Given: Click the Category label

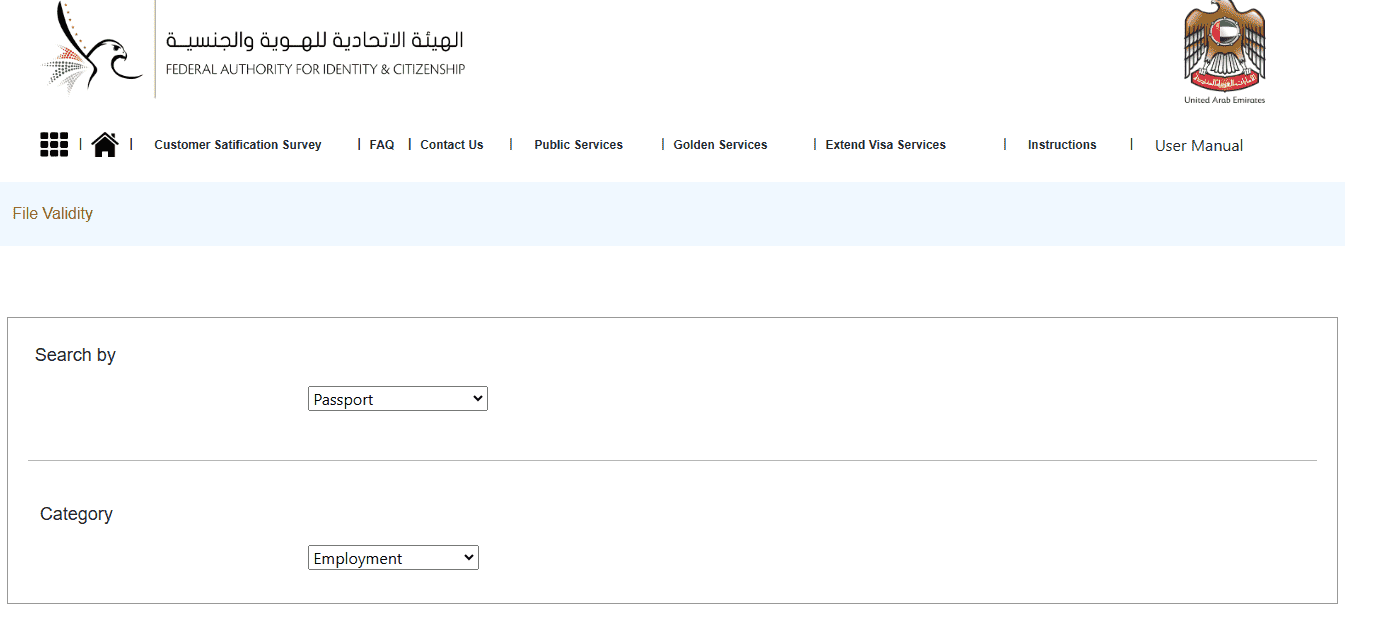Looking at the screenshot, I should coord(76,513).
